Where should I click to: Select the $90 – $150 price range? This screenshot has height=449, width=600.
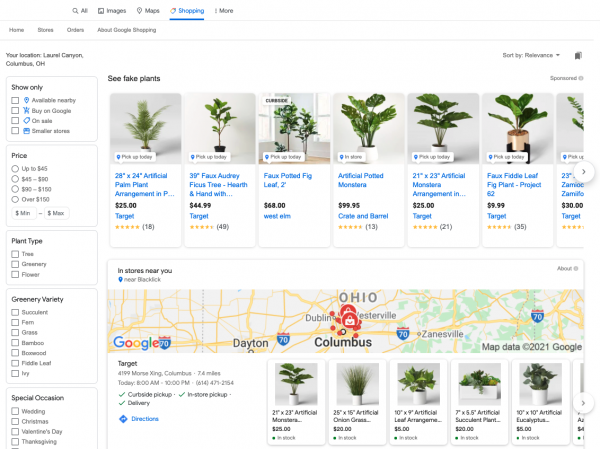15,189
